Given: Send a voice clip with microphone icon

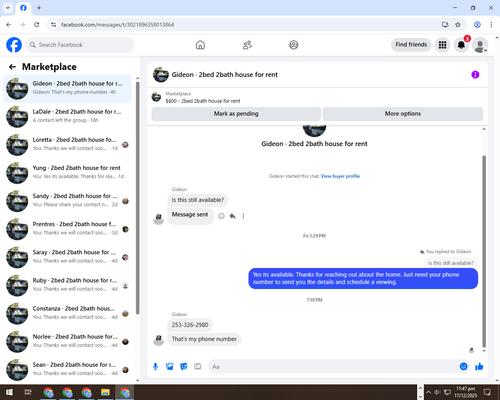Looking at the screenshot, I should point(156,367).
